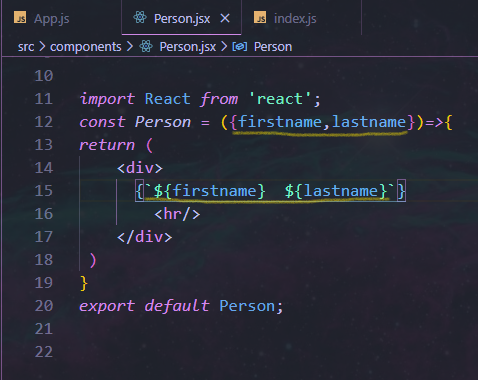
Task: Place cursor on firstname parameter in line 12
Action: [x=279, y=122]
